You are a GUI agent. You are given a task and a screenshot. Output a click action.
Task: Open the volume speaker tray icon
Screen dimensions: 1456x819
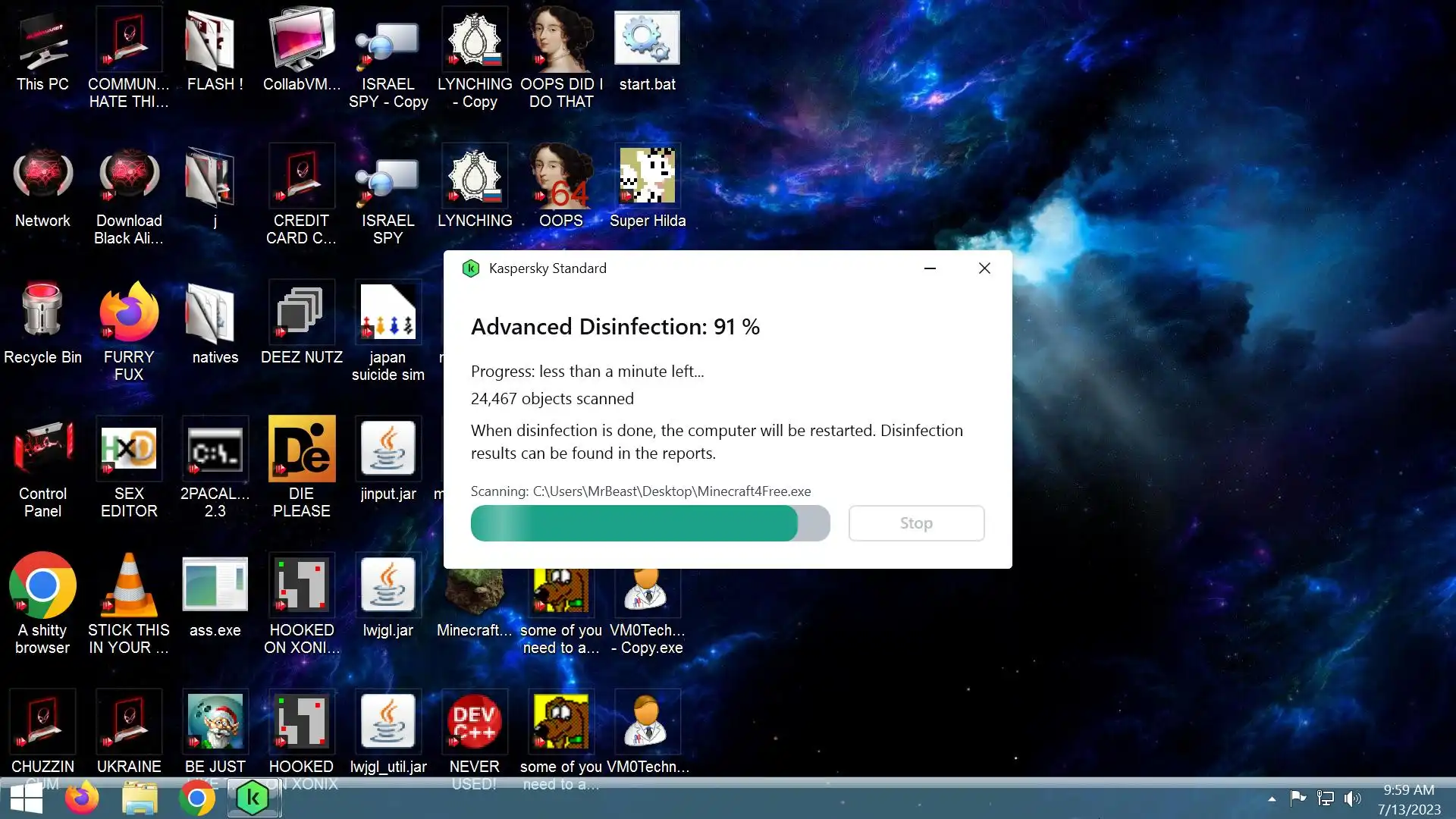point(1352,799)
